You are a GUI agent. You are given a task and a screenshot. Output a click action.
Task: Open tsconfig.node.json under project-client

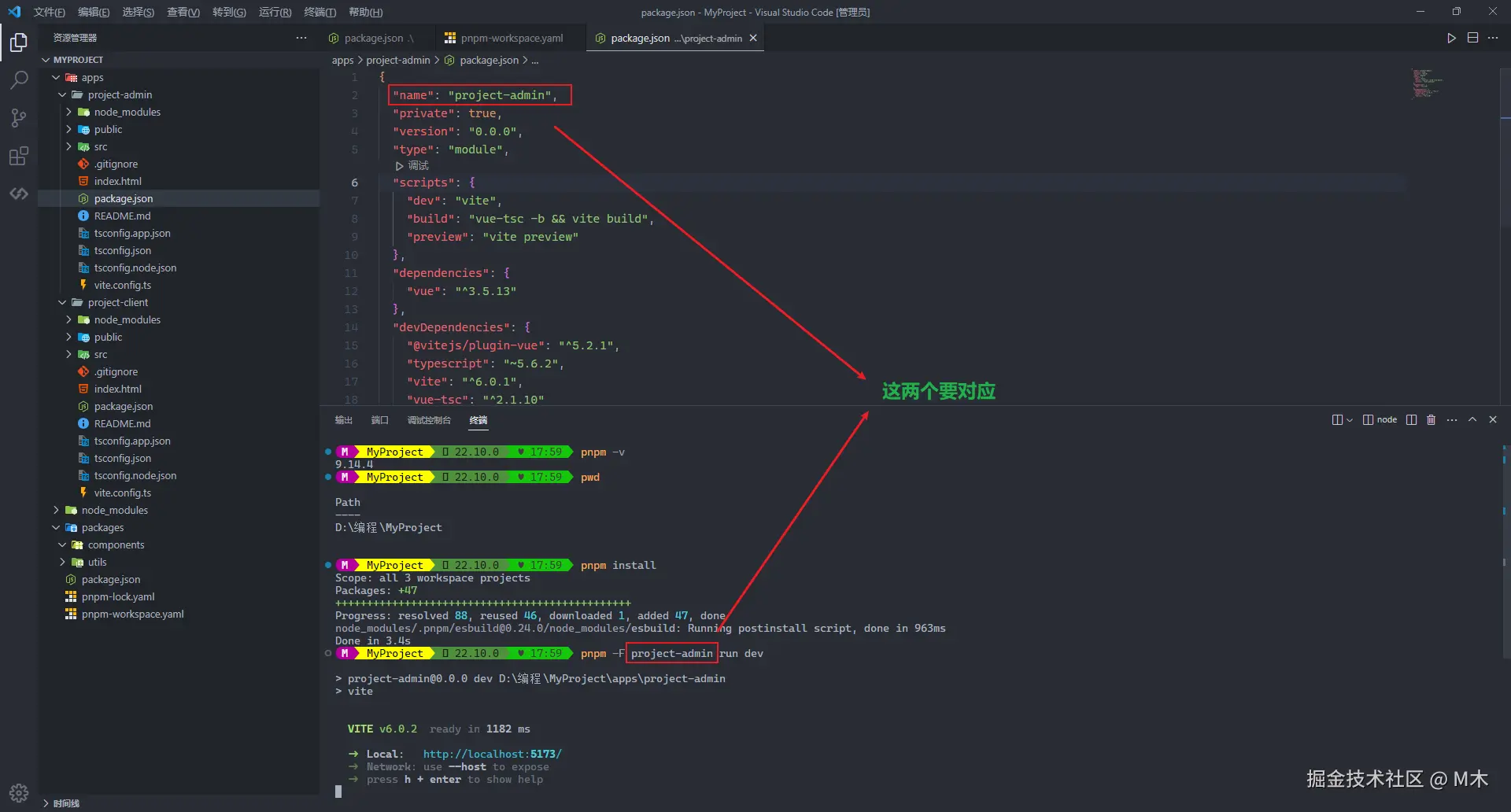135,475
